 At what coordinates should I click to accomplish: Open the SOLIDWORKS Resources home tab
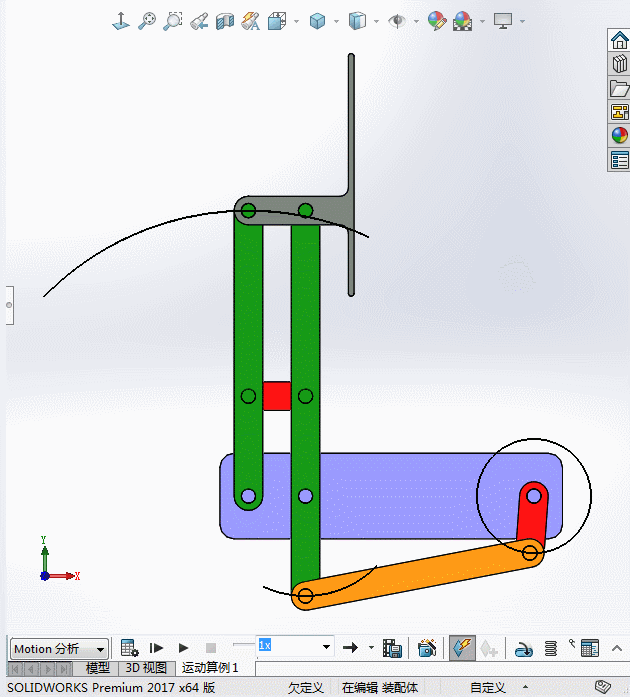pos(619,40)
